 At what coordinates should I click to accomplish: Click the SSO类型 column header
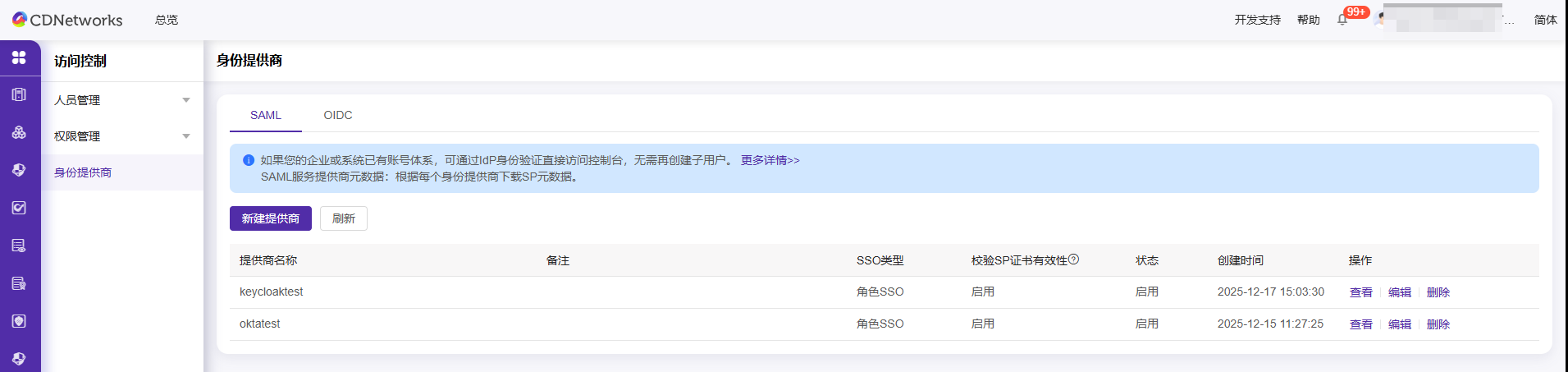pyautogui.click(x=880, y=260)
